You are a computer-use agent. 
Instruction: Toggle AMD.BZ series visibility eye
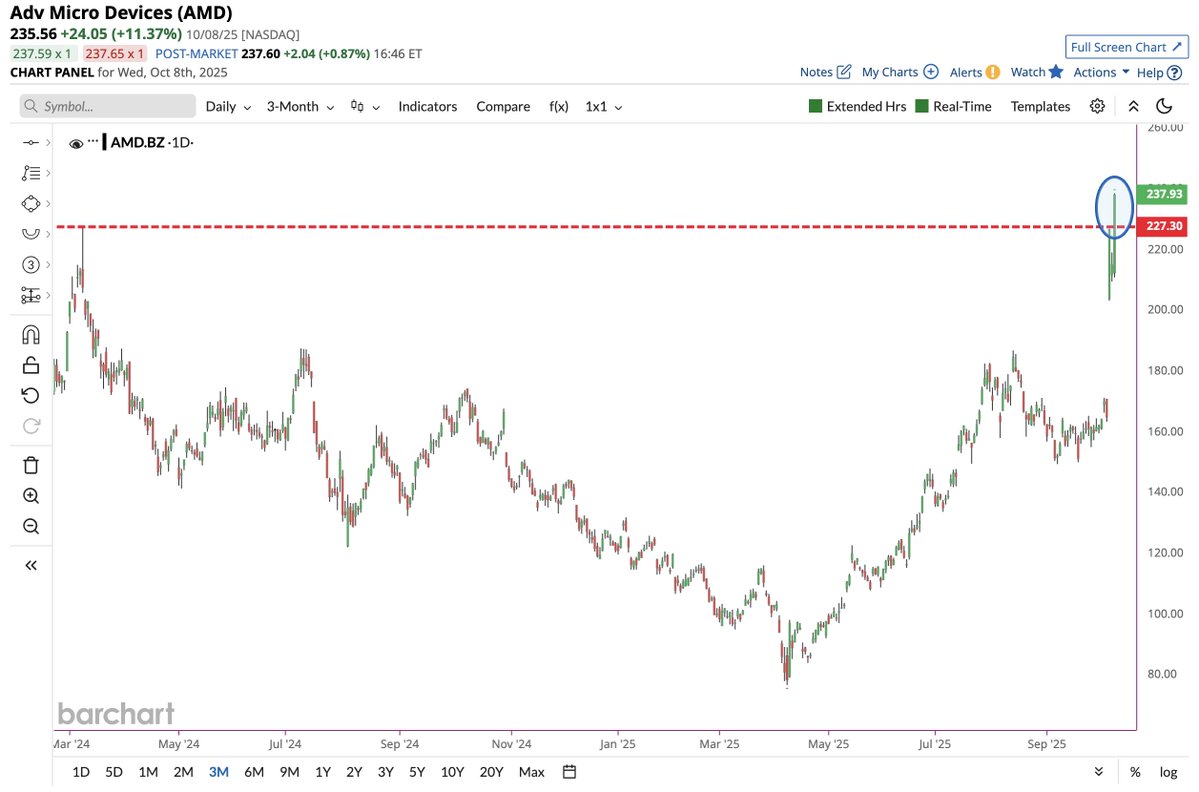76,143
